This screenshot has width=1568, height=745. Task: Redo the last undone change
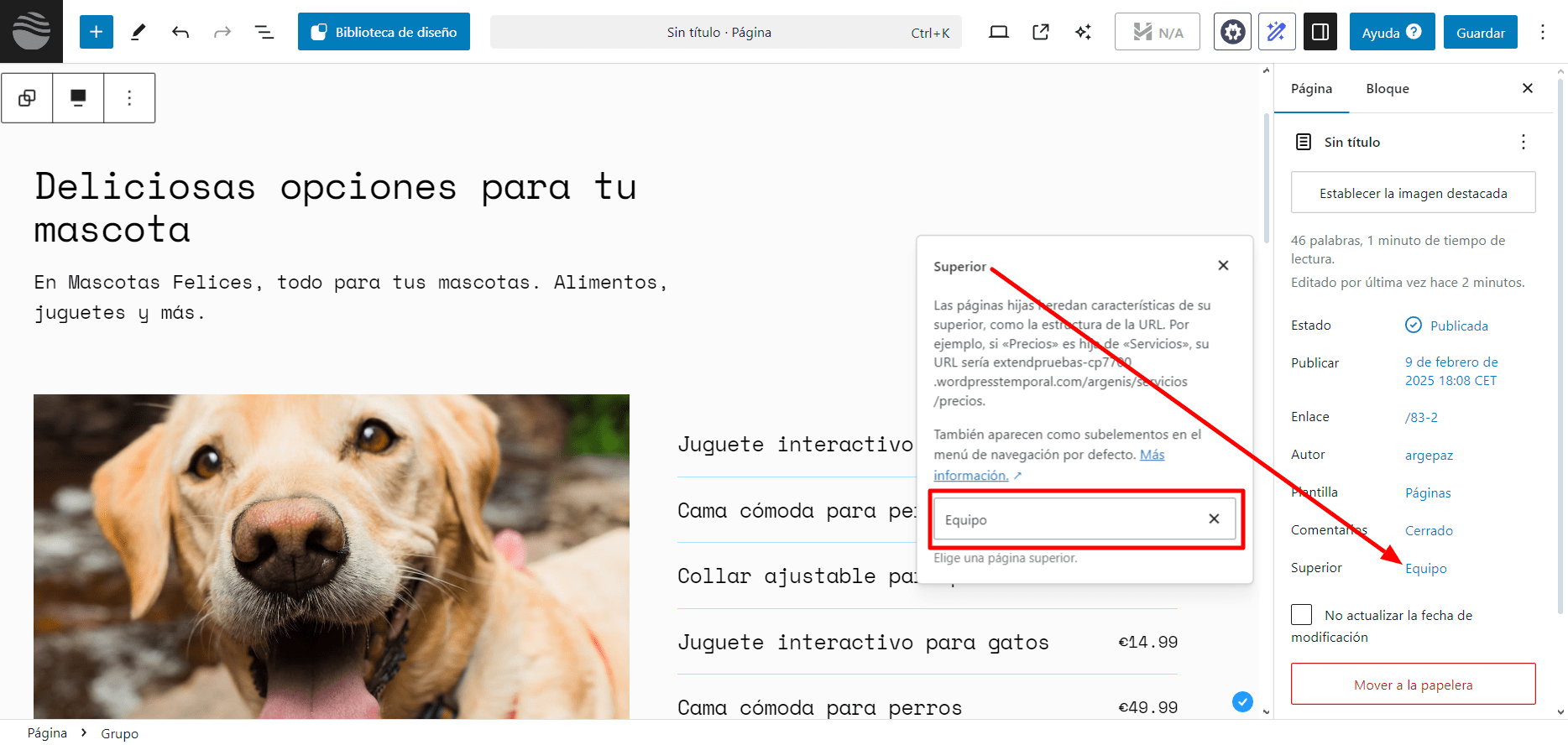(x=222, y=32)
